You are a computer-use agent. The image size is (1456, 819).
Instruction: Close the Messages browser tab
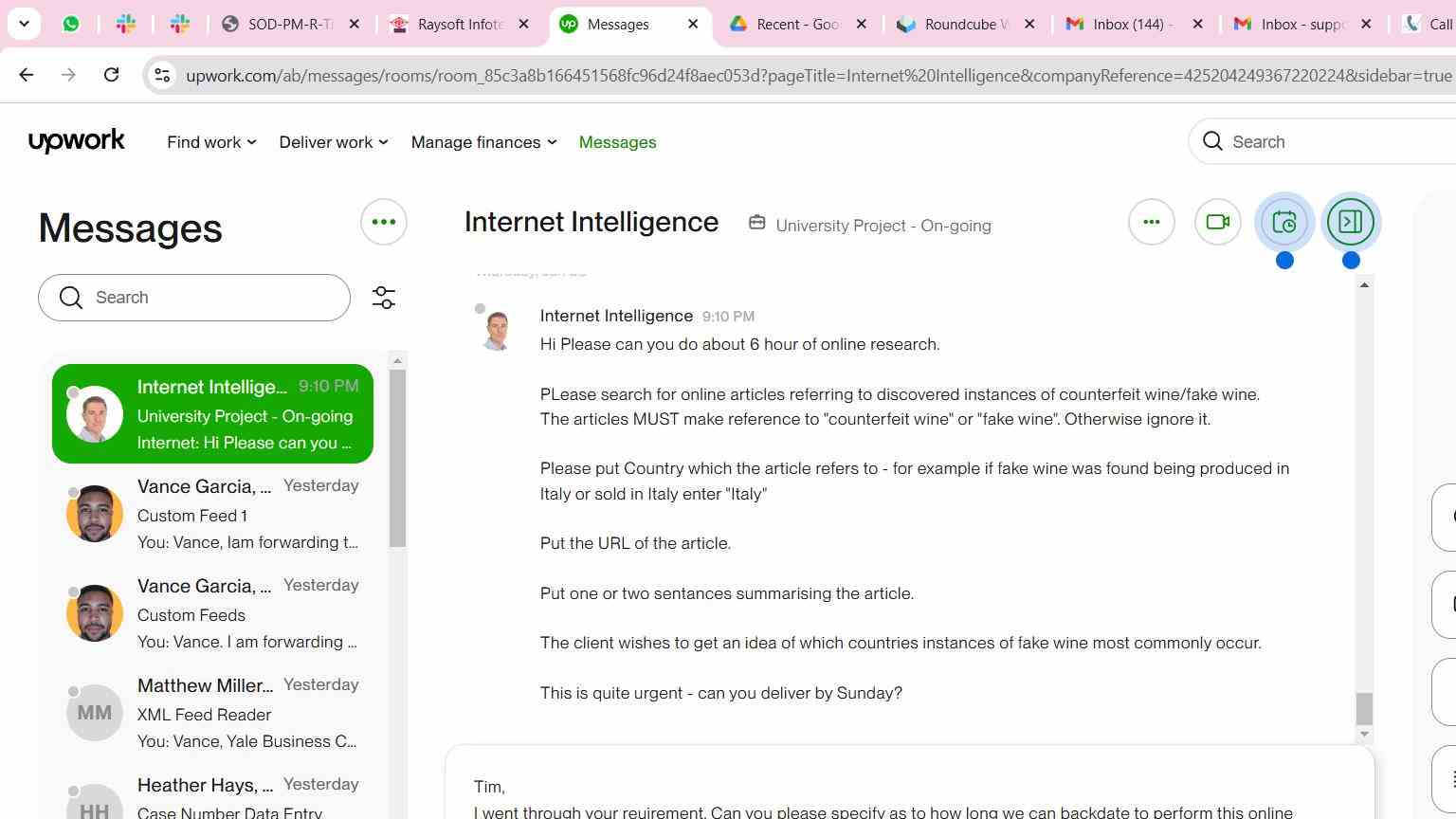(x=693, y=24)
